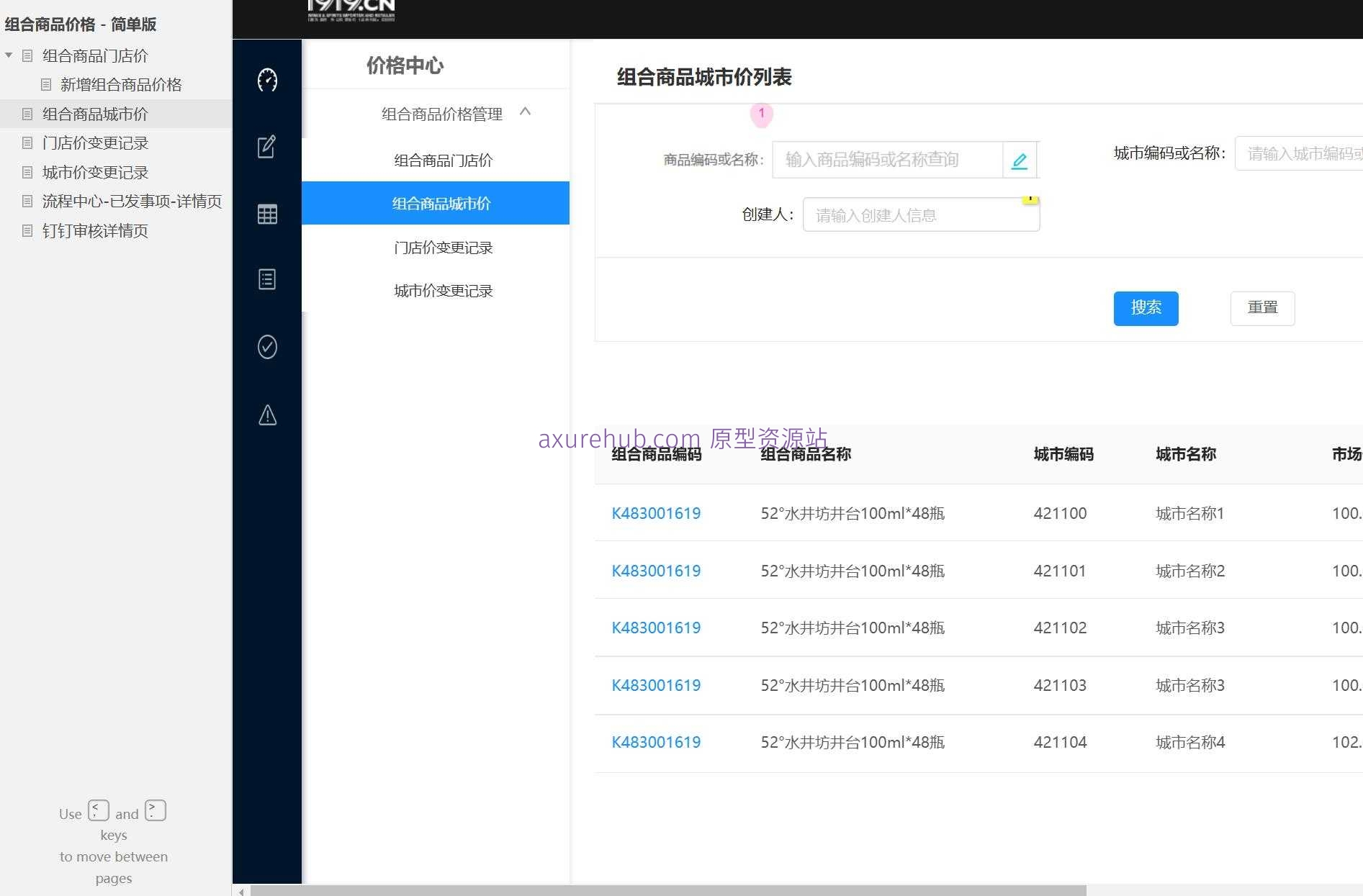Screen dimensions: 1363x896
Task: Open 钉钉审核详情页 in outline
Action: click(x=95, y=231)
